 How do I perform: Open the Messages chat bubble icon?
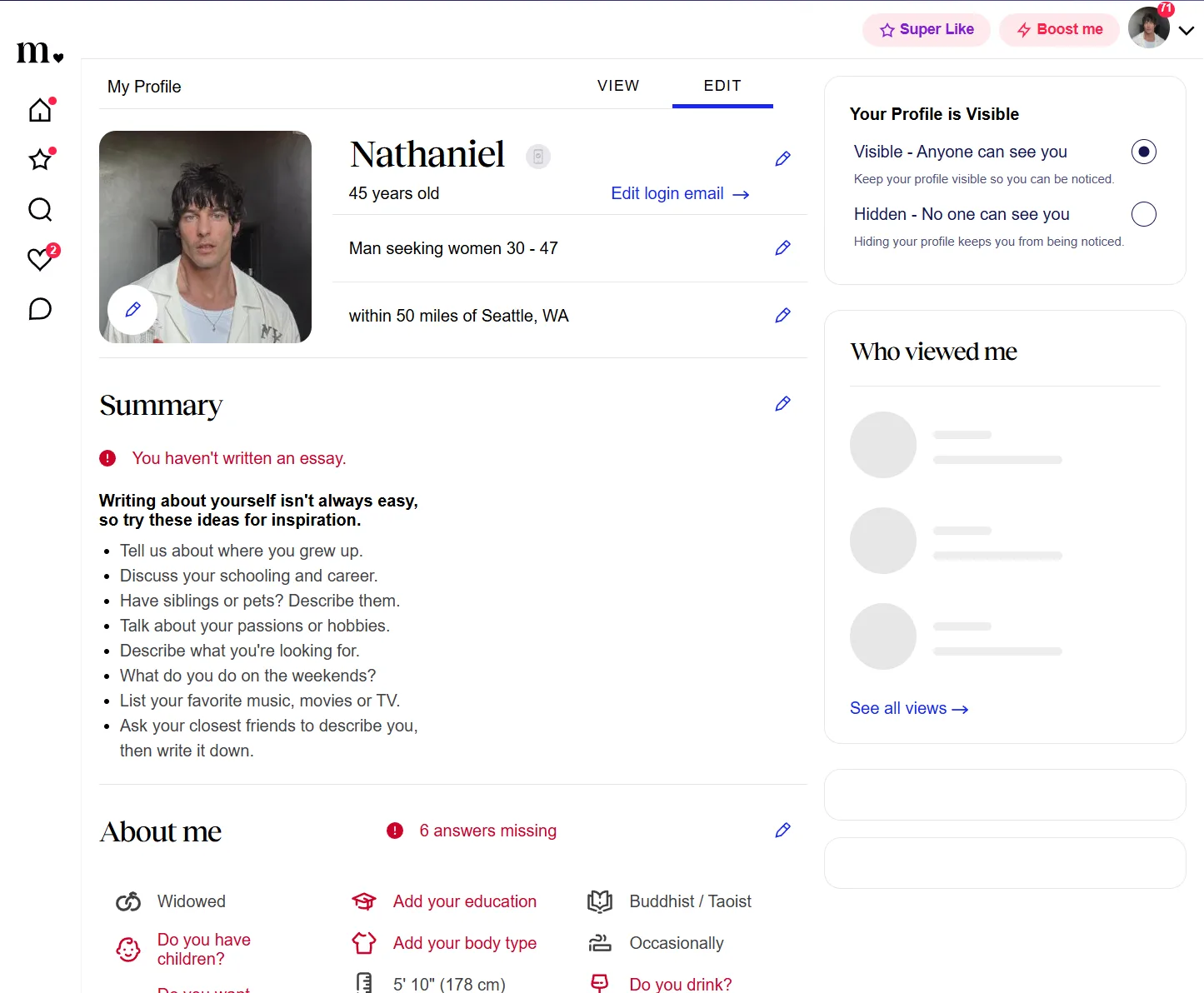pos(40,309)
